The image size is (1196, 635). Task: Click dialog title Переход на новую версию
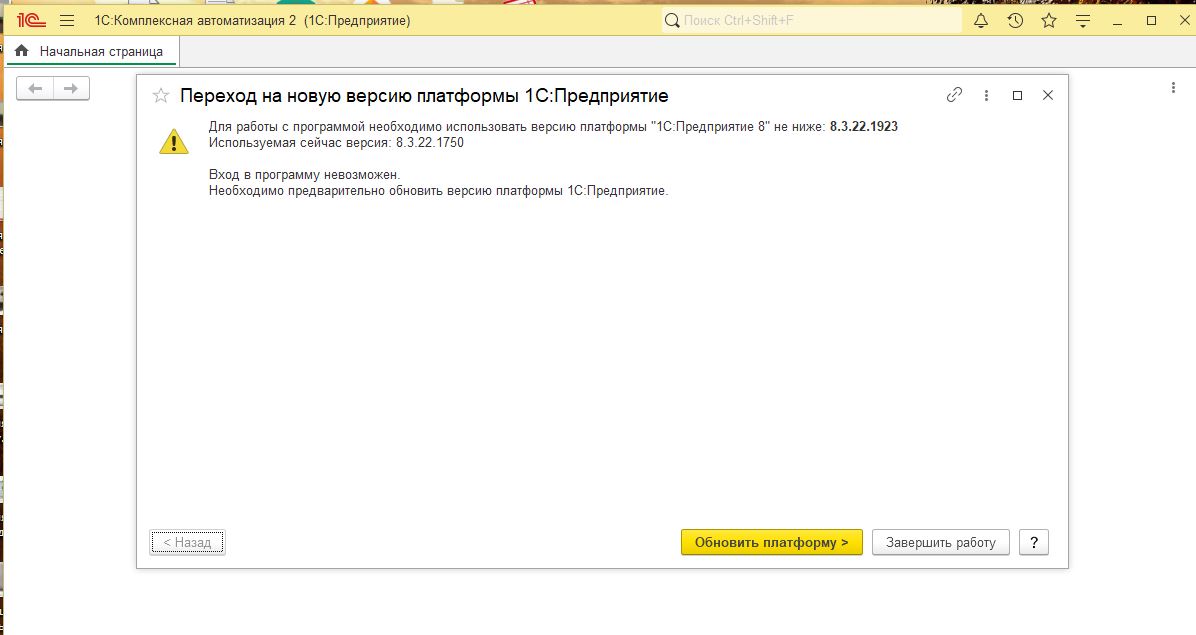click(x=424, y=95)
